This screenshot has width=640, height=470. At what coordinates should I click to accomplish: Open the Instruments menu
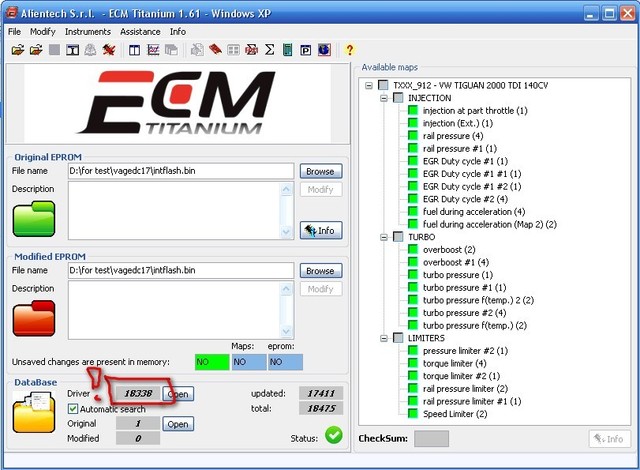[x=88, y=31]
